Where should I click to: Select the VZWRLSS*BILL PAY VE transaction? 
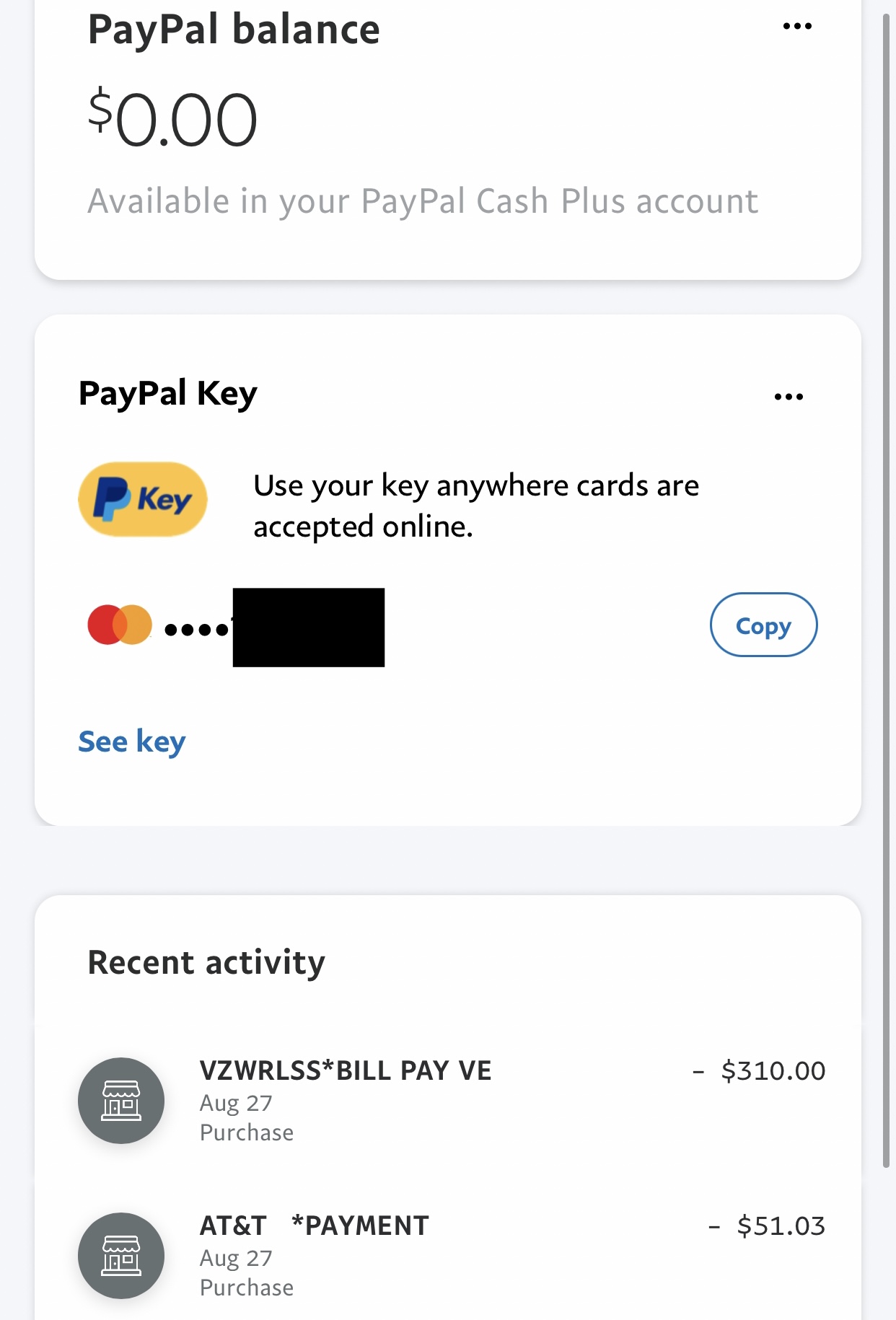[x=346, y=1071]
